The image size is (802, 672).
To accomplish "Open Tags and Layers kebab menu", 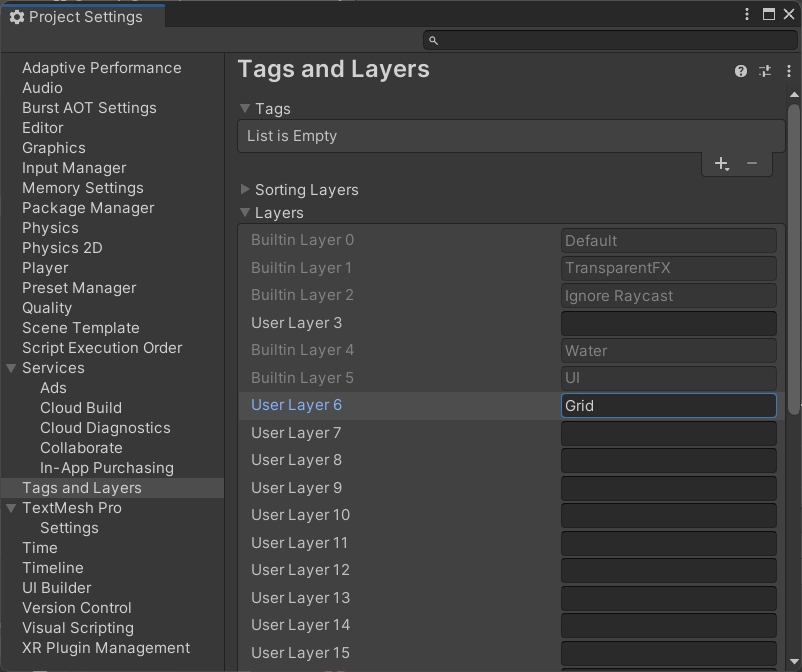I will pos(788,71).
